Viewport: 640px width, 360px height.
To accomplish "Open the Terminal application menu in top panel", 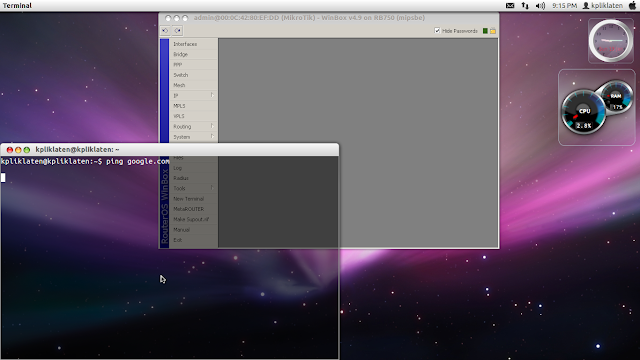I will (x=17, y=5).
